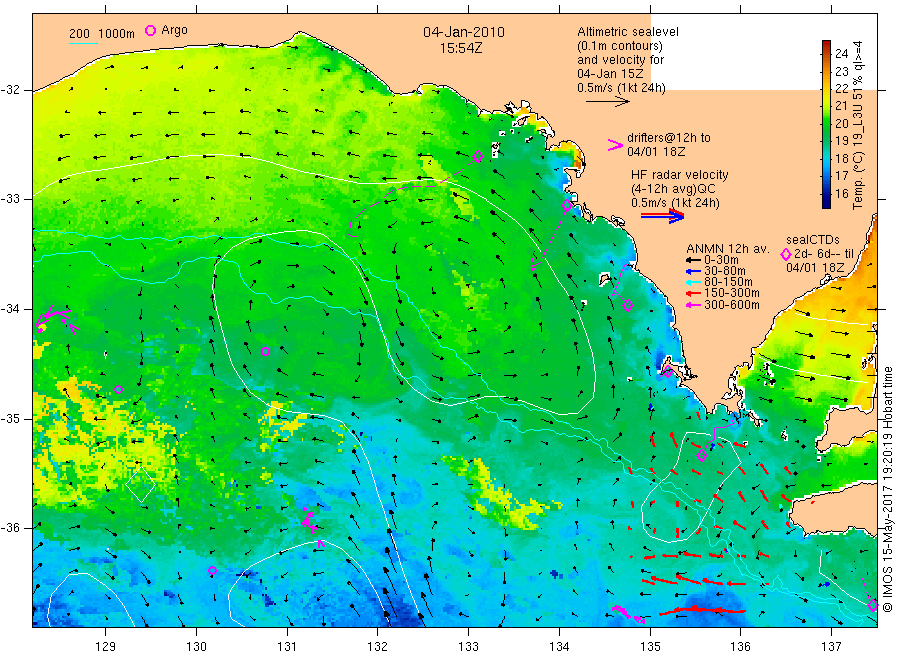The image size is (900, 660).
Task: Click the 'ANMN 12h av.' legend heading
Action: click(x=728, y=249)
